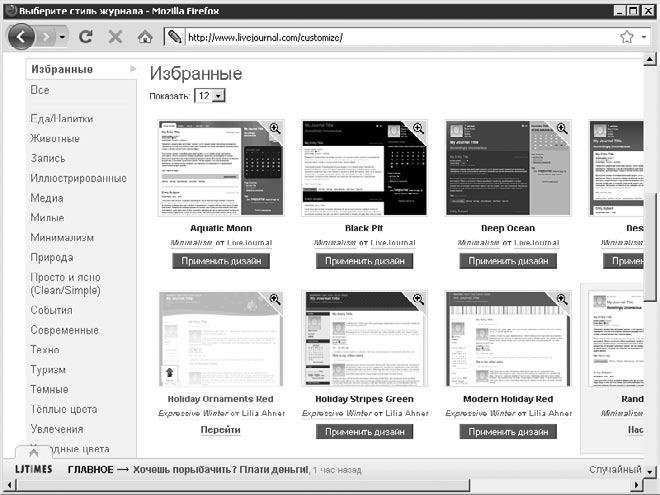Open the Holiday Ornaments Red thumbnail

pyautogui.click(x=221, y=338)
